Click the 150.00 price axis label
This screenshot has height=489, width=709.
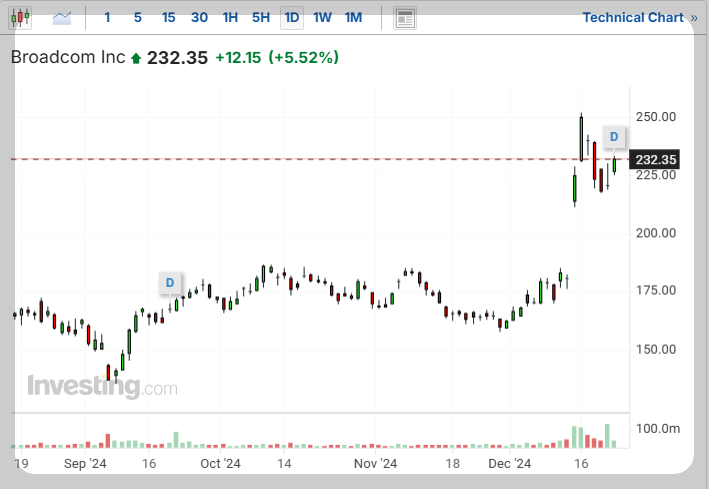tap(656, 349)
